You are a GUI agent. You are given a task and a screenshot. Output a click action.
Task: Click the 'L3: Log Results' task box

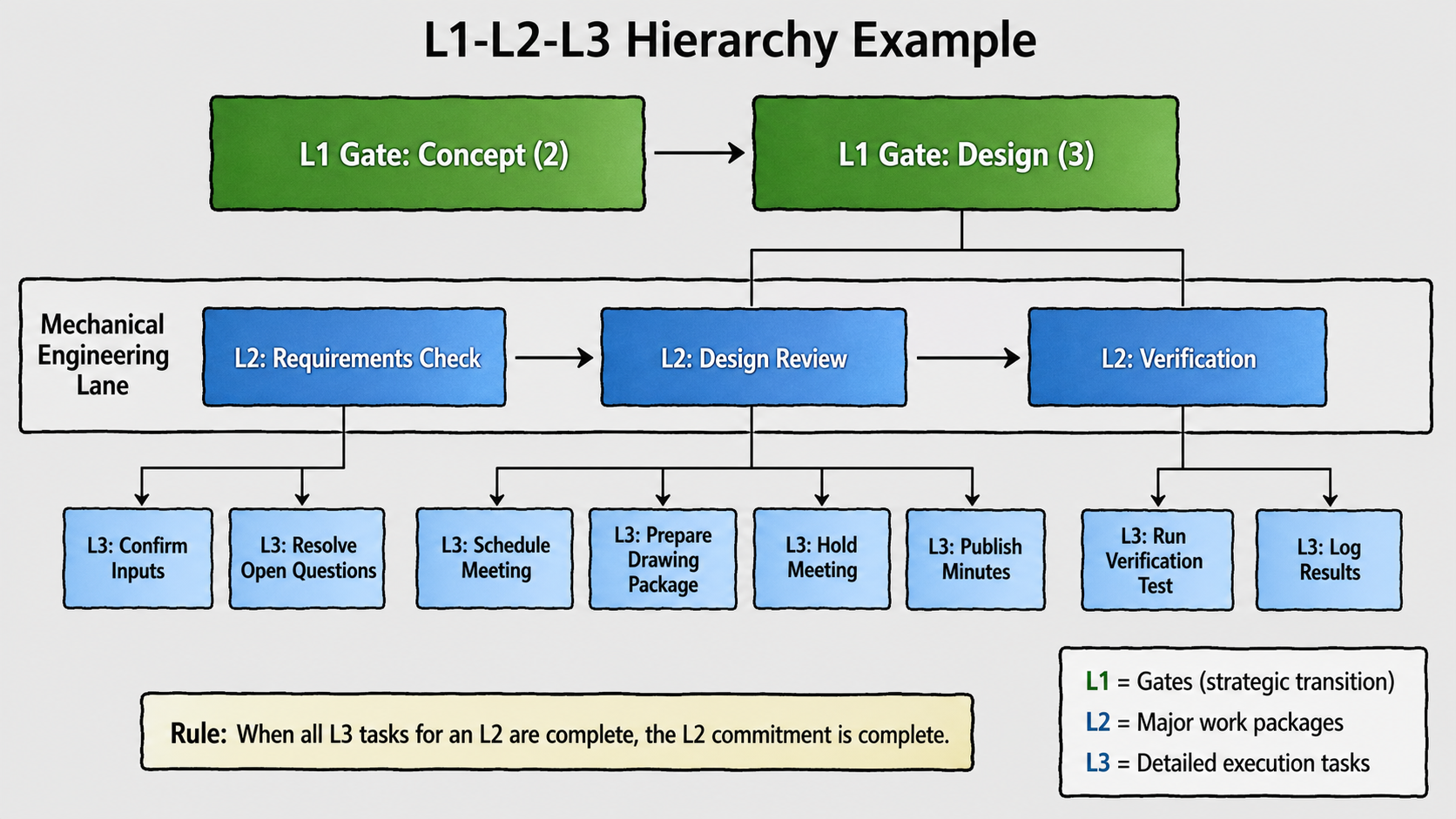point(1329,560)
